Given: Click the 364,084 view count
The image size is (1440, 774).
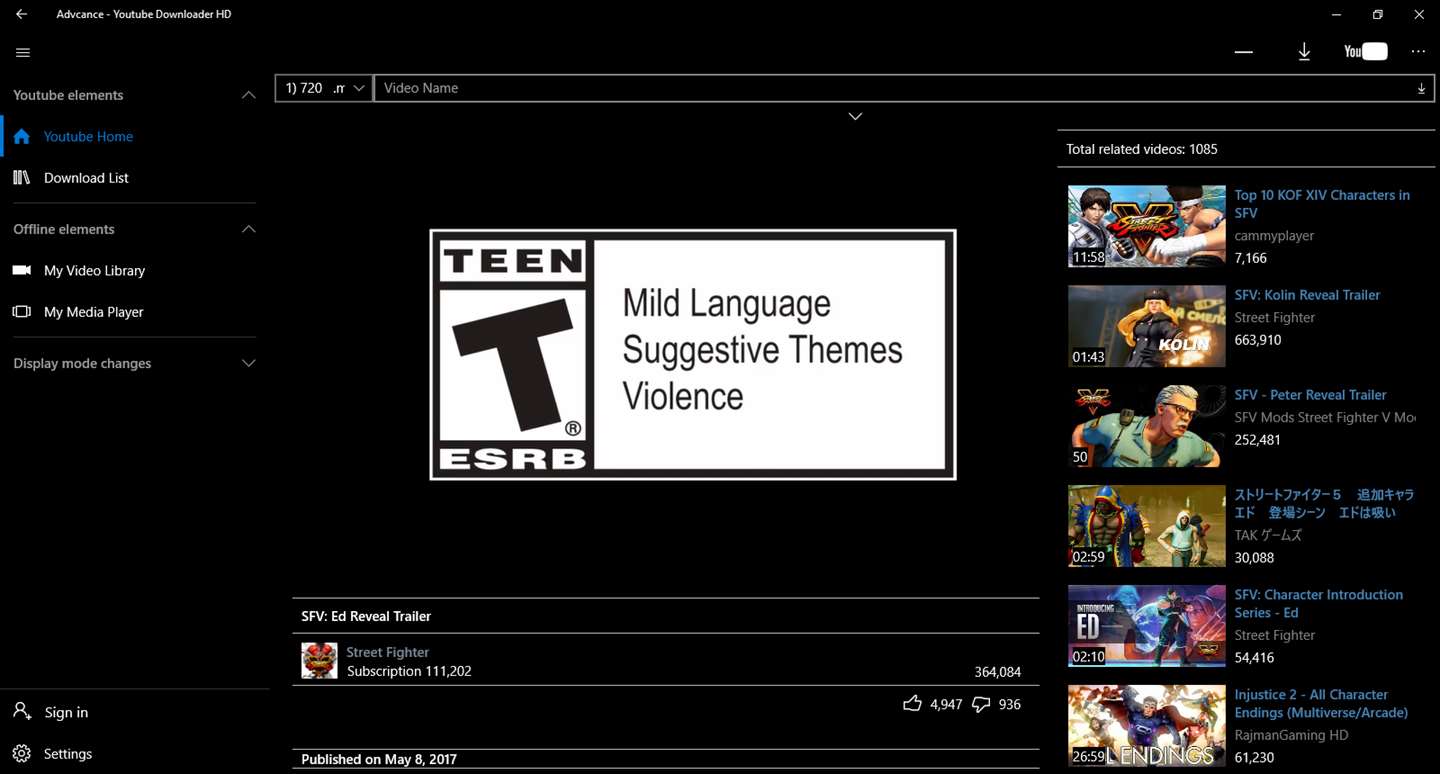Looking at the screenshot, I should (998, 672).
